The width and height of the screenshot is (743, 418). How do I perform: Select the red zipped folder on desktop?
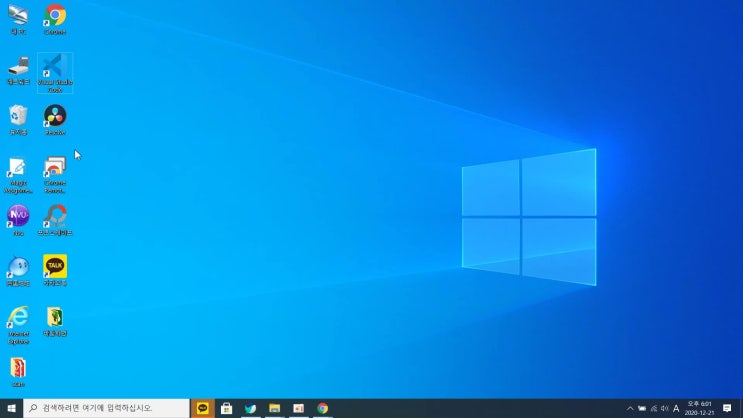[x=18, y=372]
